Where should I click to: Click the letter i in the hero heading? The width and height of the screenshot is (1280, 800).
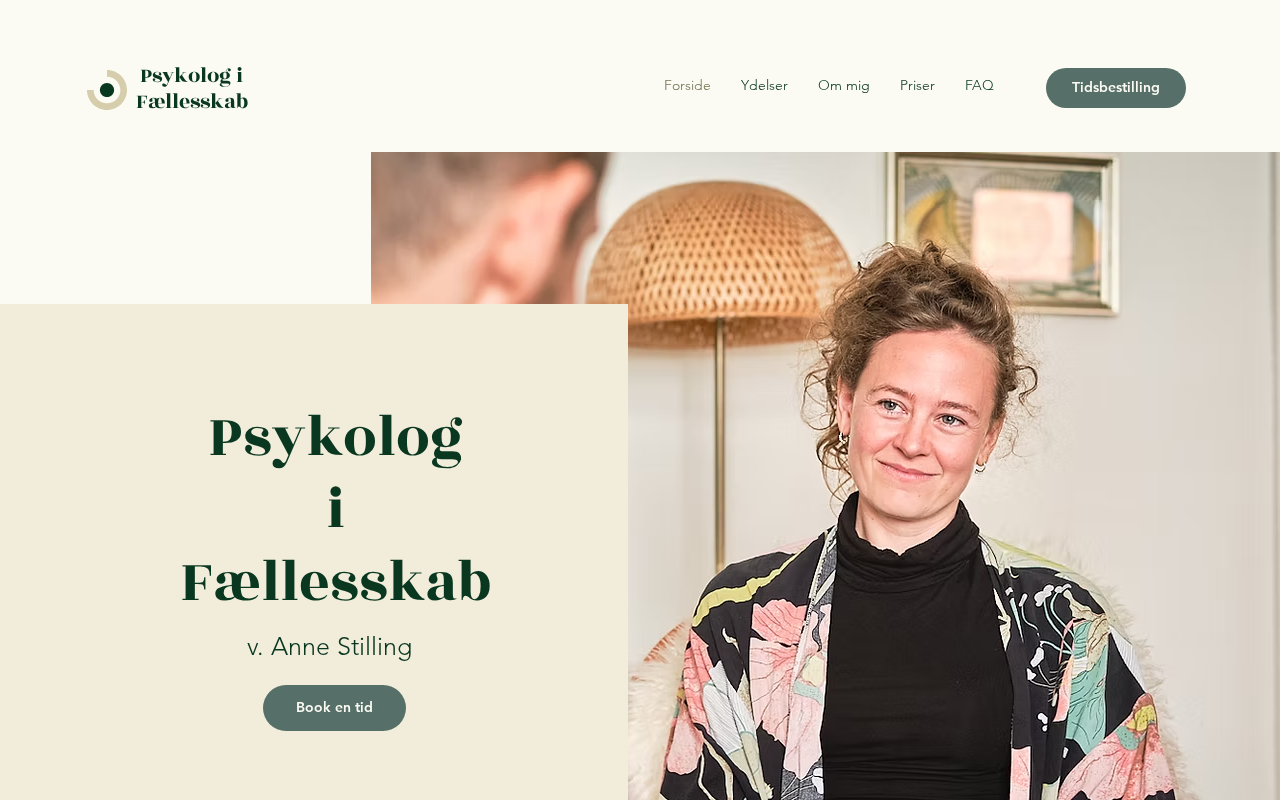[x=336, y=509]
